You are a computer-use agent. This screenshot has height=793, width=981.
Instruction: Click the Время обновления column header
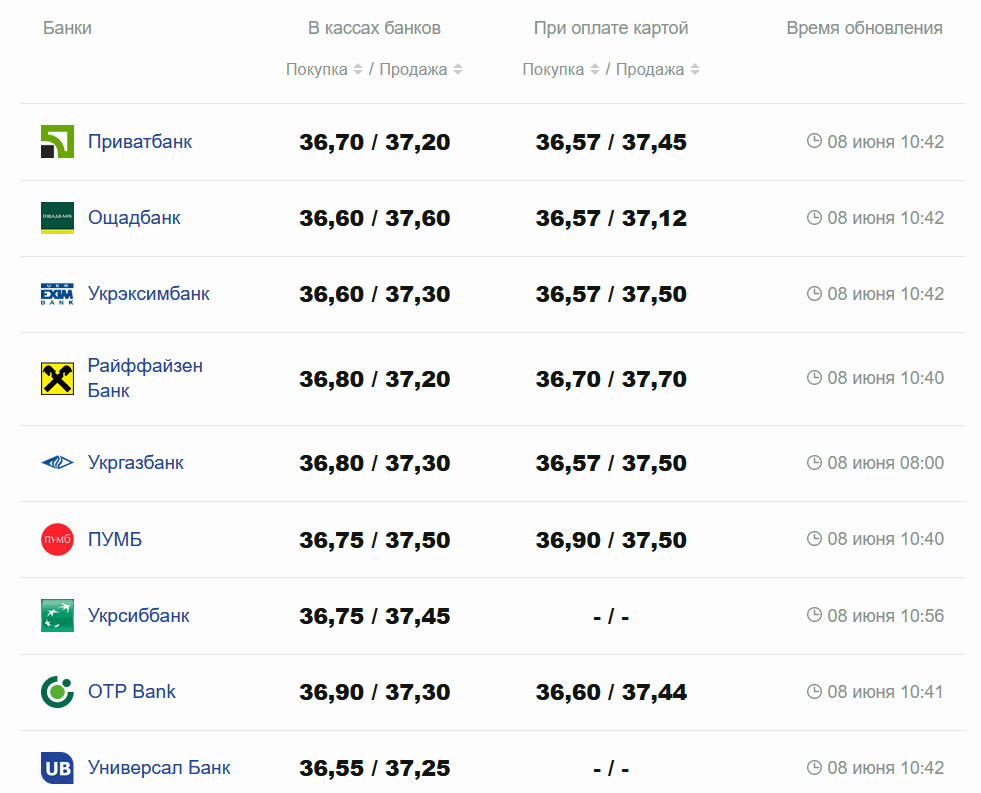point(864,28)
